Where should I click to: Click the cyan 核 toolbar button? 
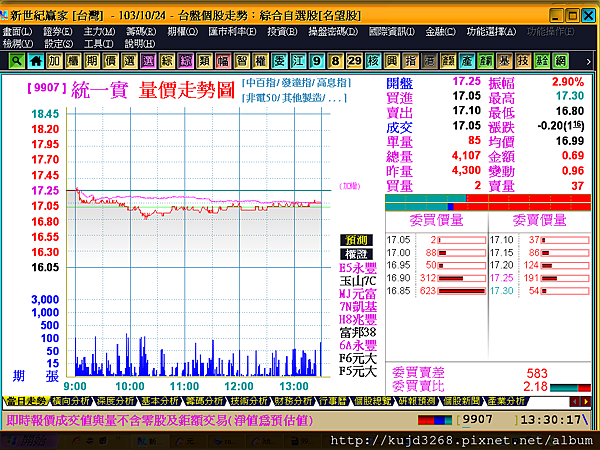[373, 61]
